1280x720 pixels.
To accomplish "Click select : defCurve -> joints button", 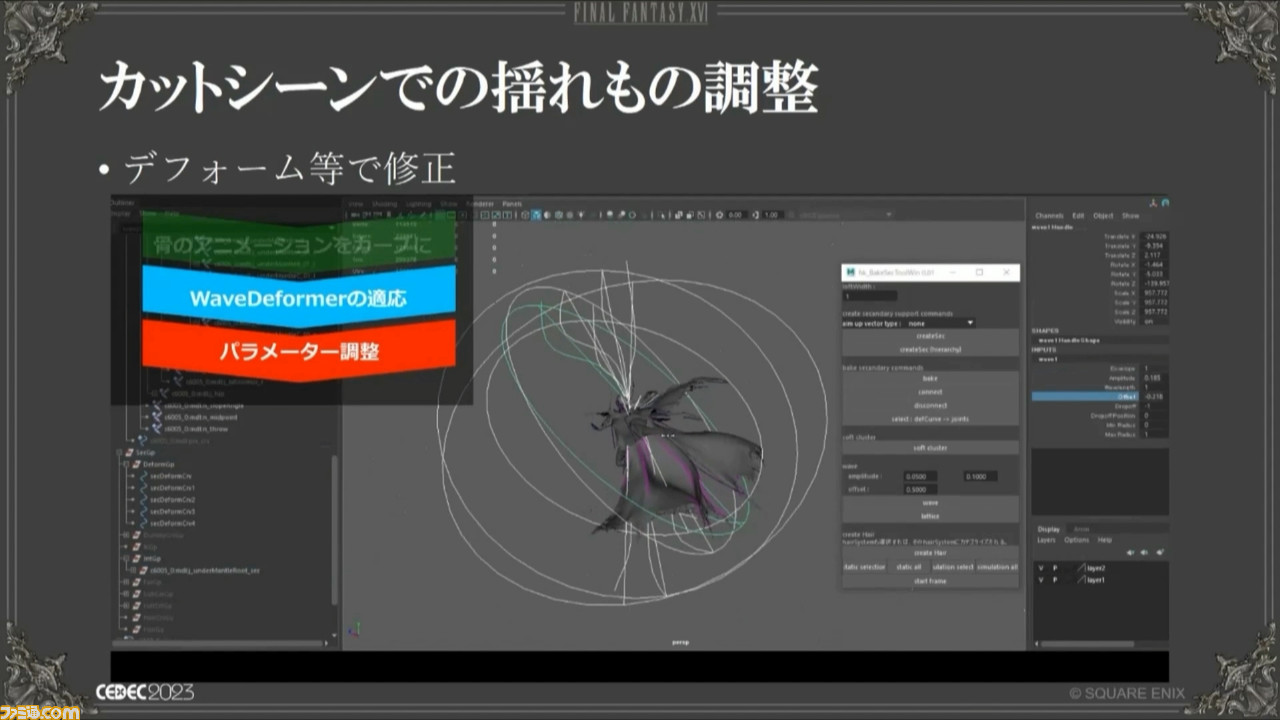I will click(x=930, y=419).
